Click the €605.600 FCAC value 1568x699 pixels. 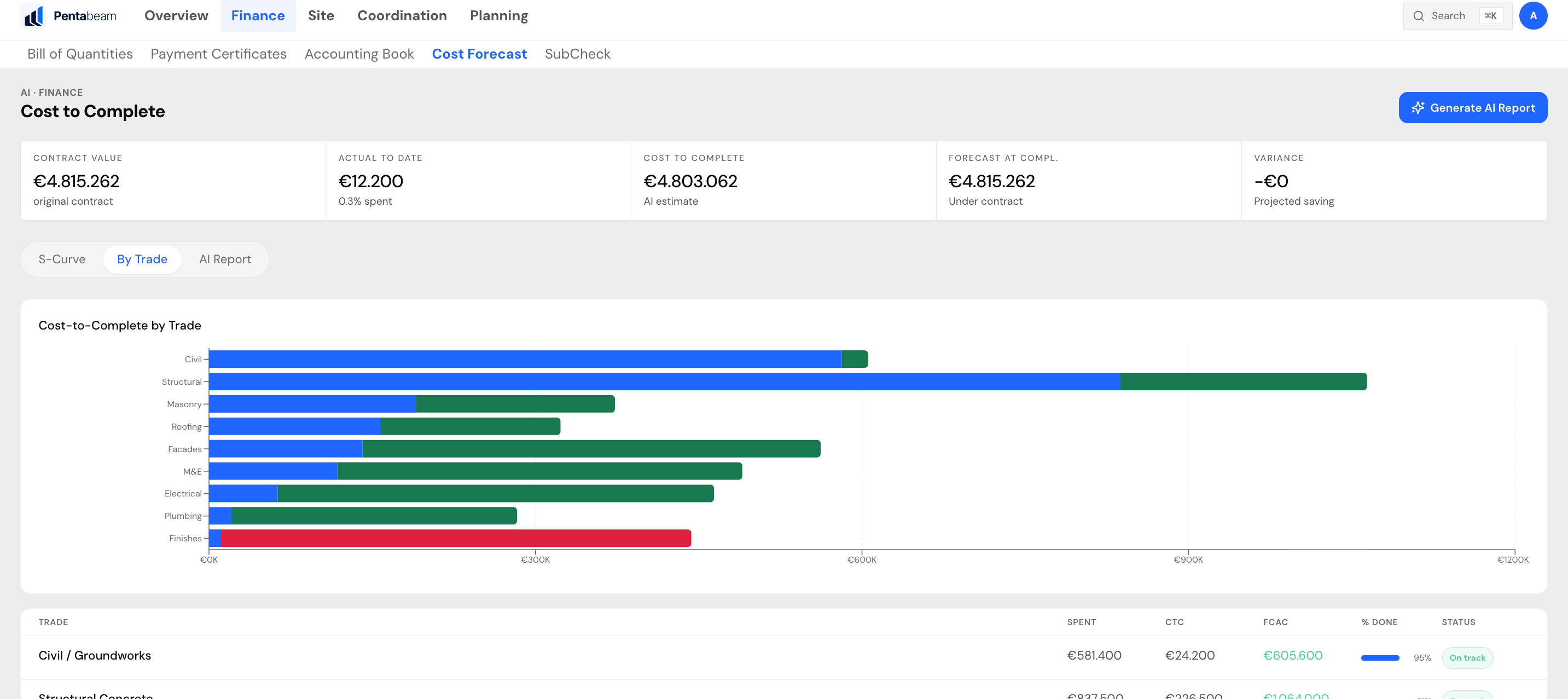1292,656
